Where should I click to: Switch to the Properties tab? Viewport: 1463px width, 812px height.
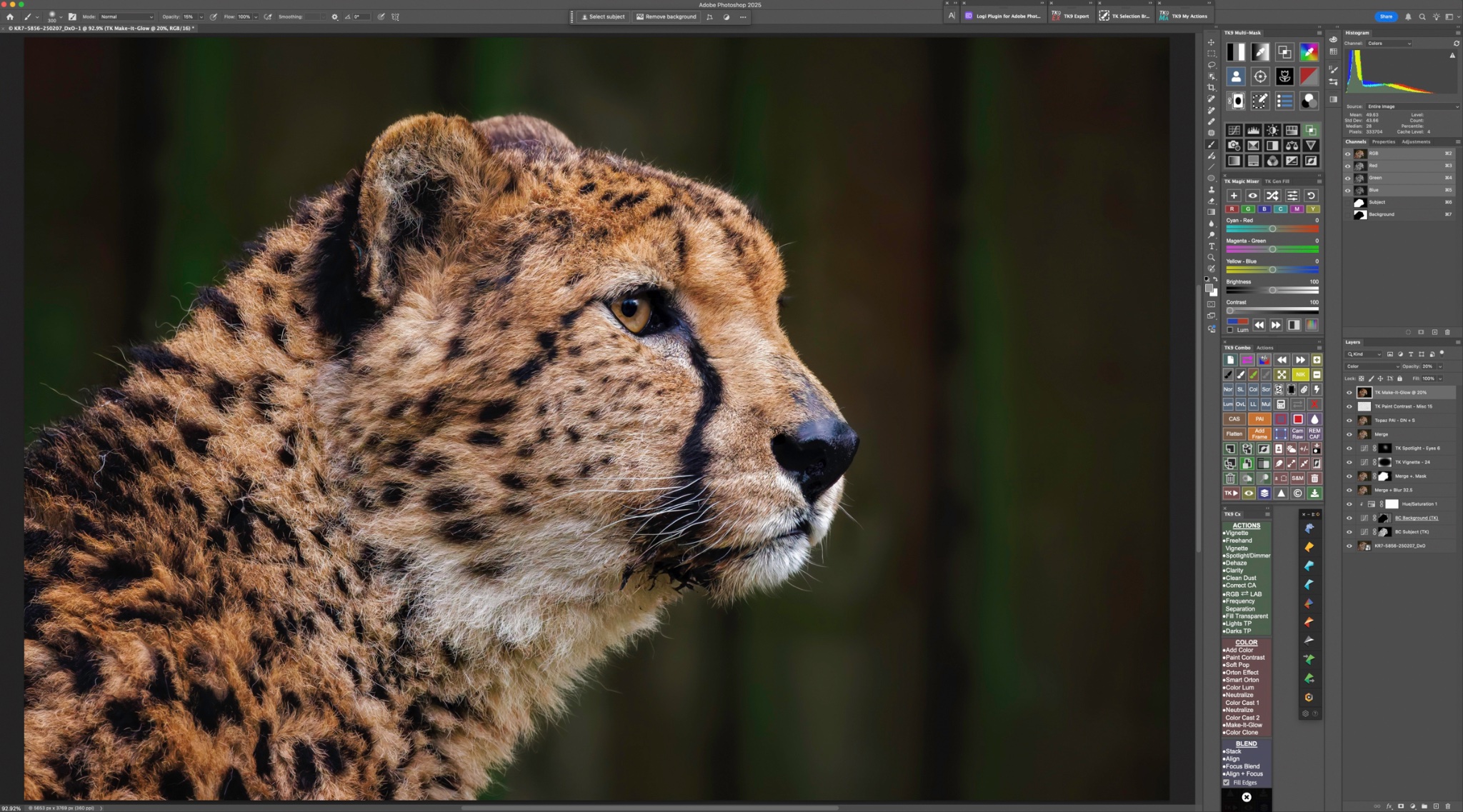(1383, 141)
